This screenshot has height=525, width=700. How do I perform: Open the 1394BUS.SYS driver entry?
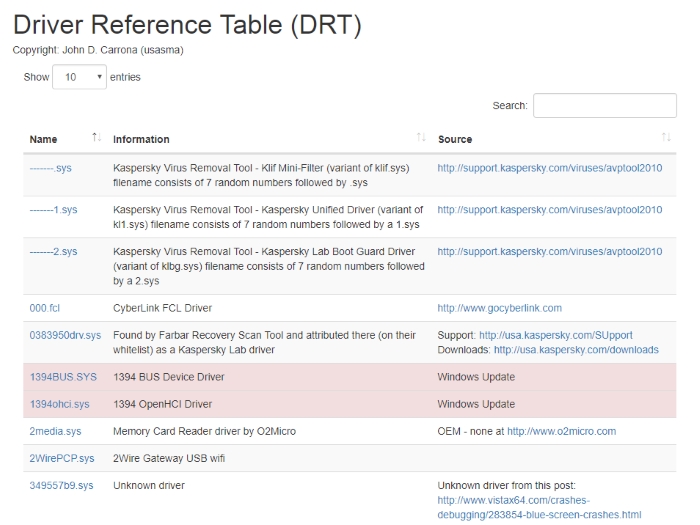[x=63, y=377]
